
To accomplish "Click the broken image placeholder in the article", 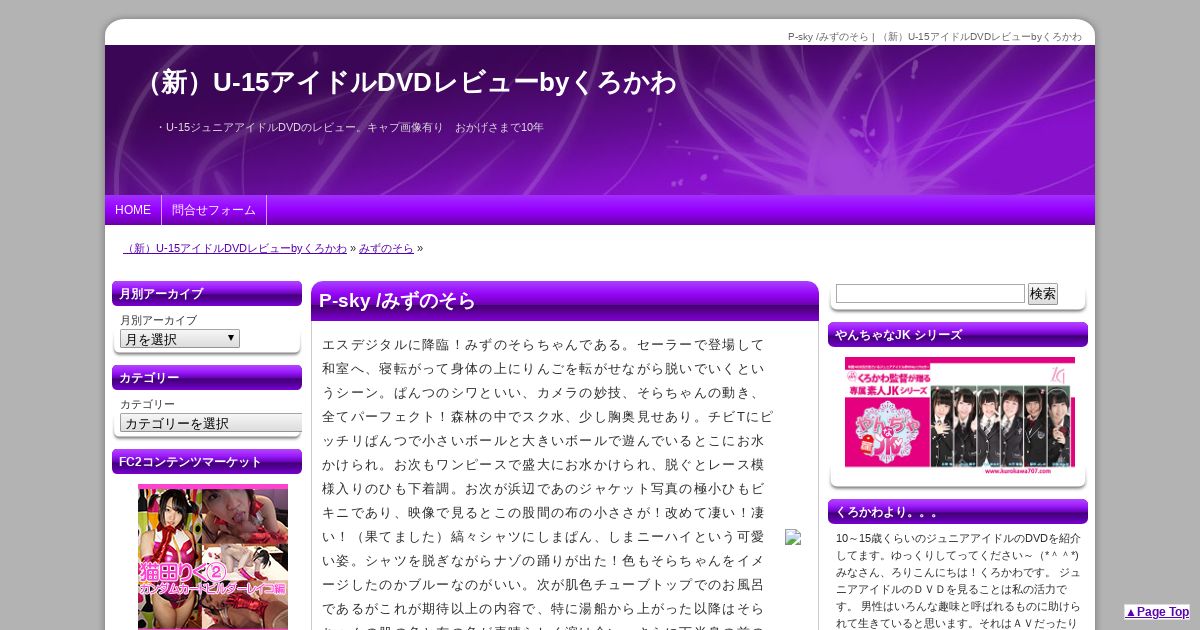I will point(793,537).
